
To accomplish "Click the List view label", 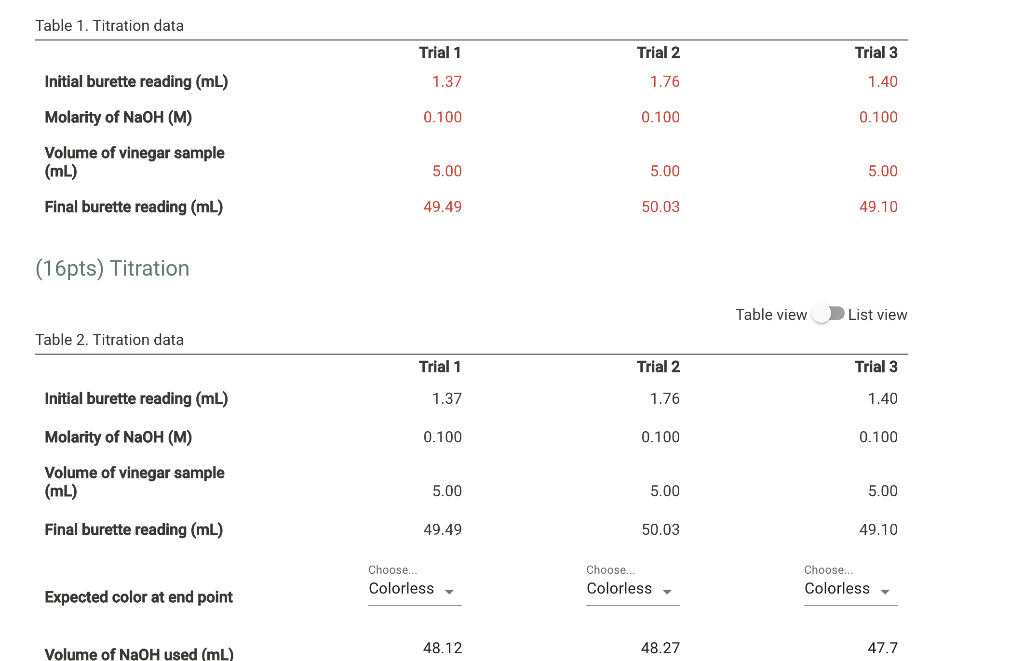I will pos(878,314).
